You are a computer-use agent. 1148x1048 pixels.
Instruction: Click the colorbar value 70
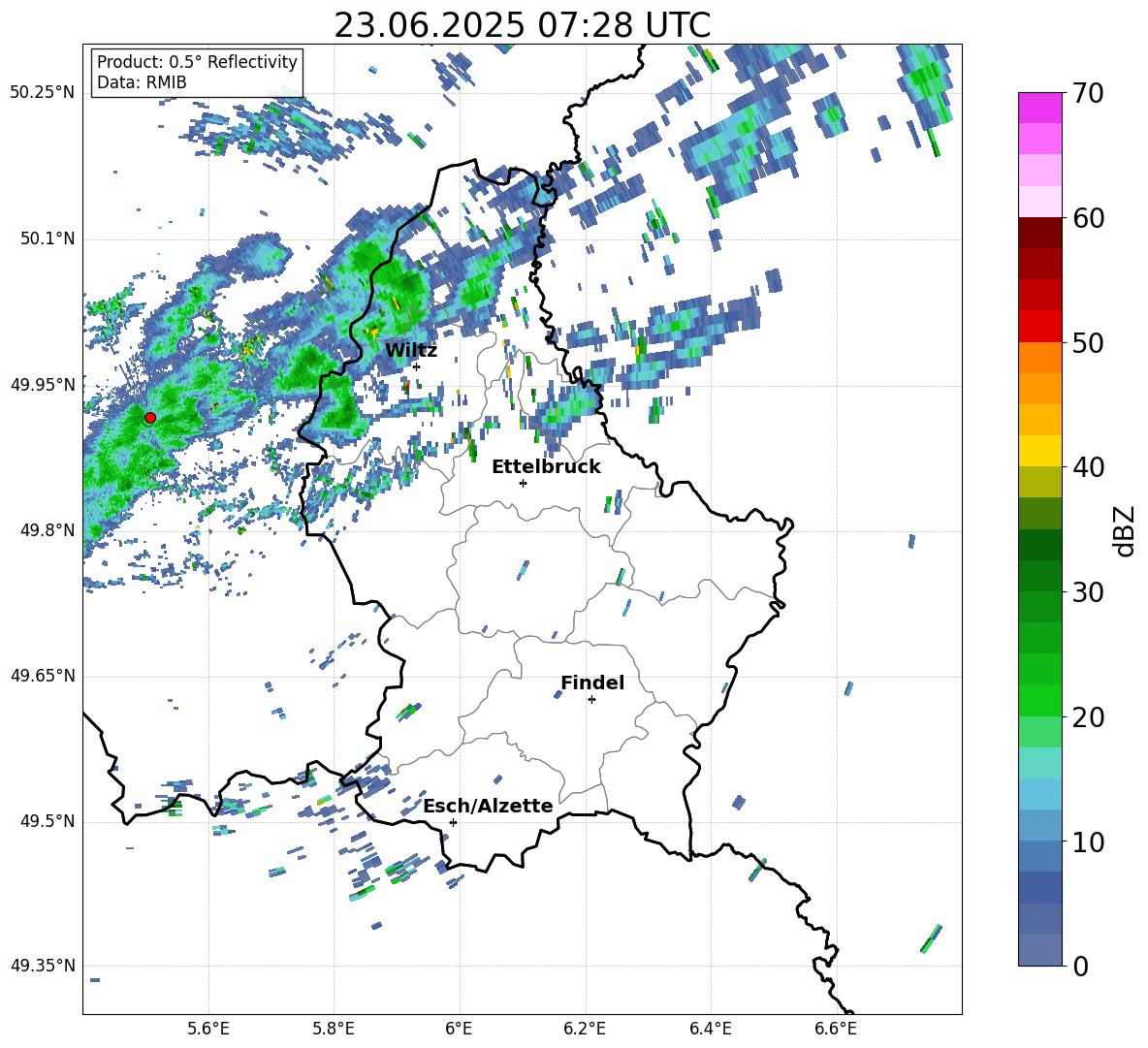tap(1088, 94)
